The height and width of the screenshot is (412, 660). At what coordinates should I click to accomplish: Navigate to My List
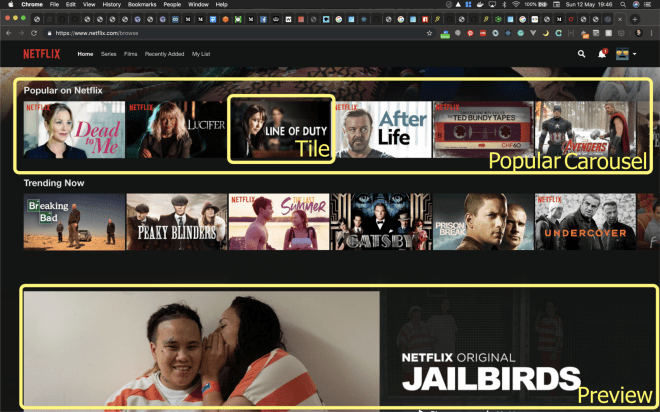pyautogui.click(x=202, y=54)
